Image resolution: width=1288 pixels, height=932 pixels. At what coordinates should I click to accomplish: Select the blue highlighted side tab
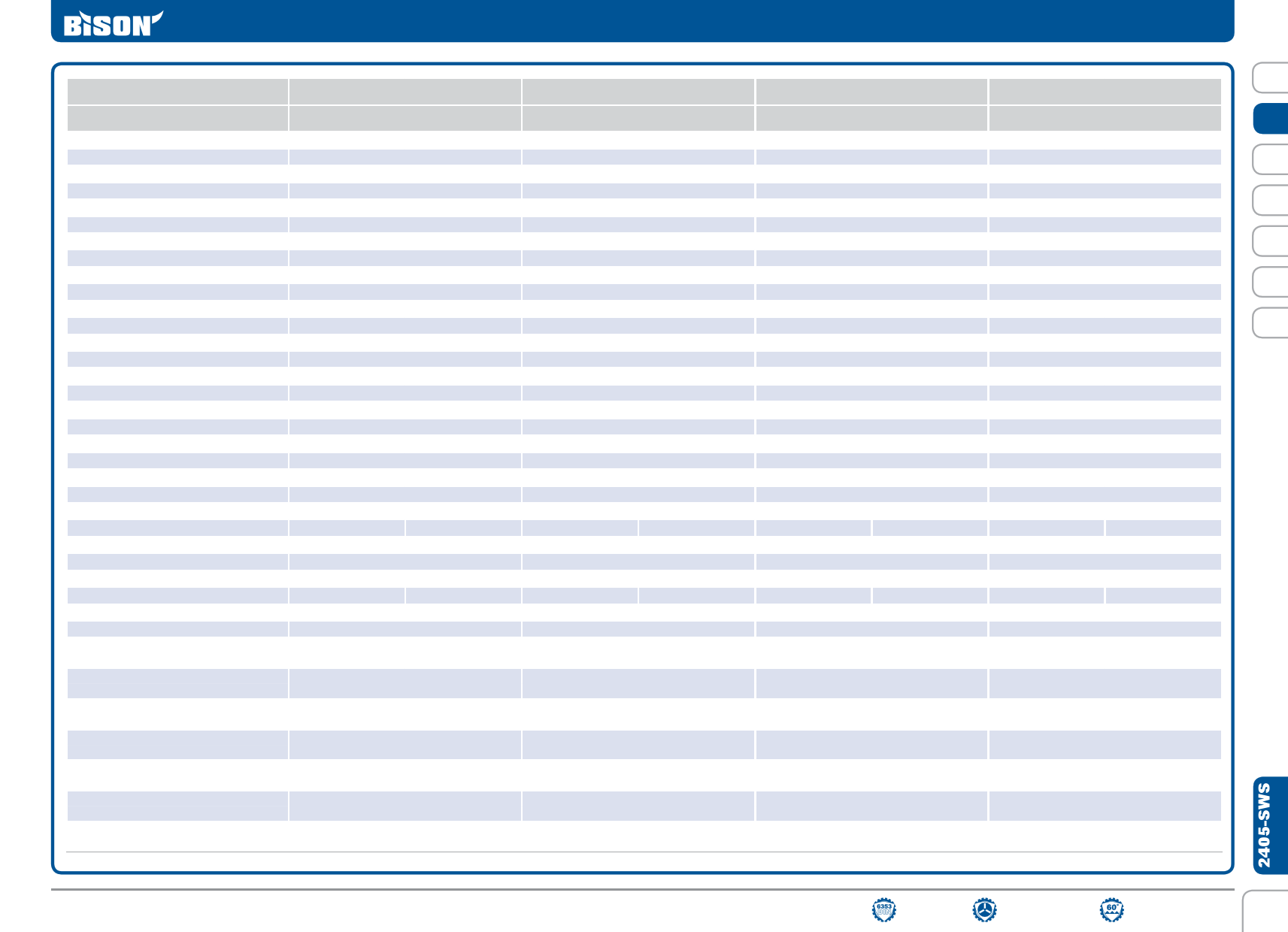point(1271,119)
